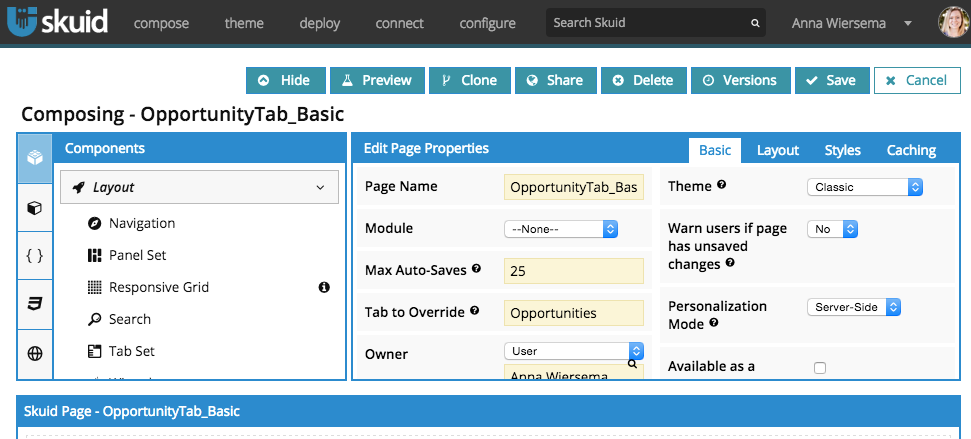Screen dimensions: 971x439
Task: Click the Save button
Action: point(831,80)
